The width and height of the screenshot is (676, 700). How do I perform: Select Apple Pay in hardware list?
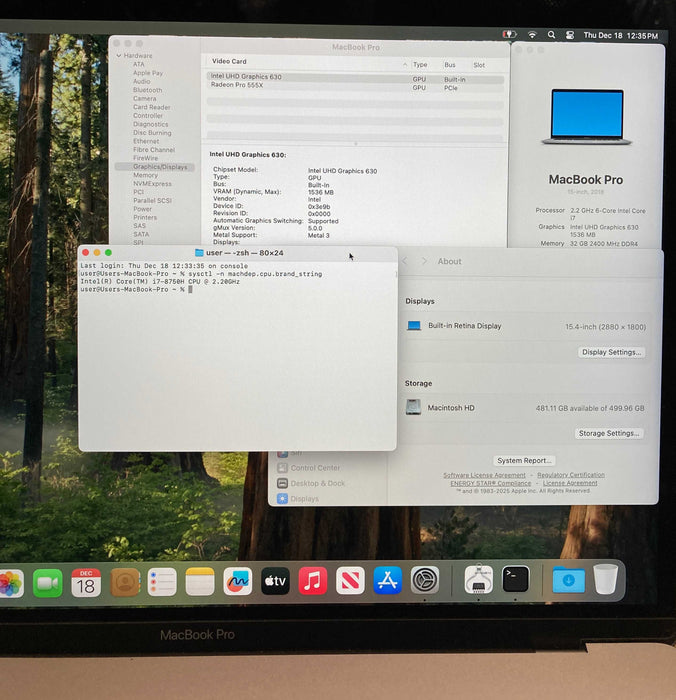pyautogui.click(x=148, y=73)
